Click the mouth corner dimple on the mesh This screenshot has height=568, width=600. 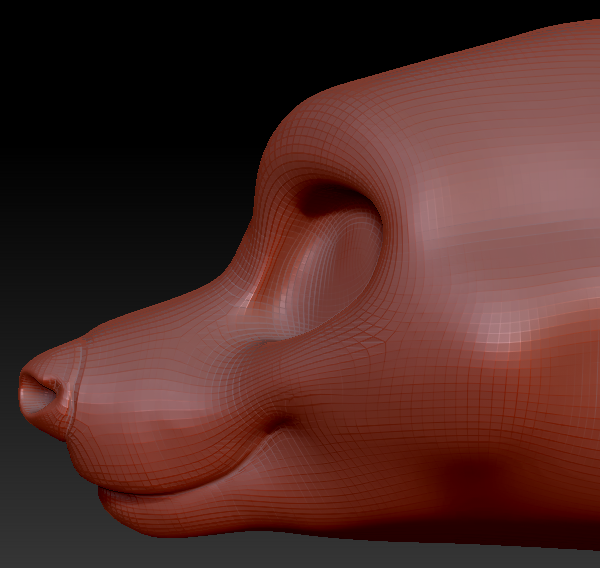tap(281, 424)
